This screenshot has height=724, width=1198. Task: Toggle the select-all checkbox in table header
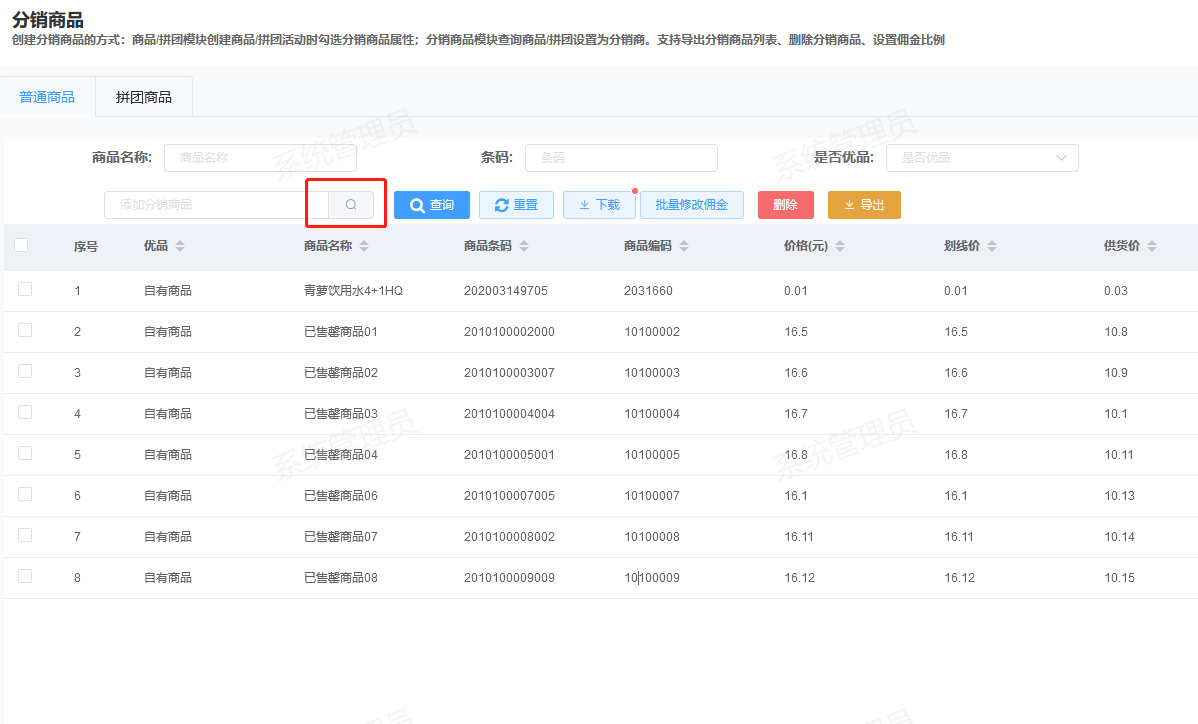click(21, 245)
